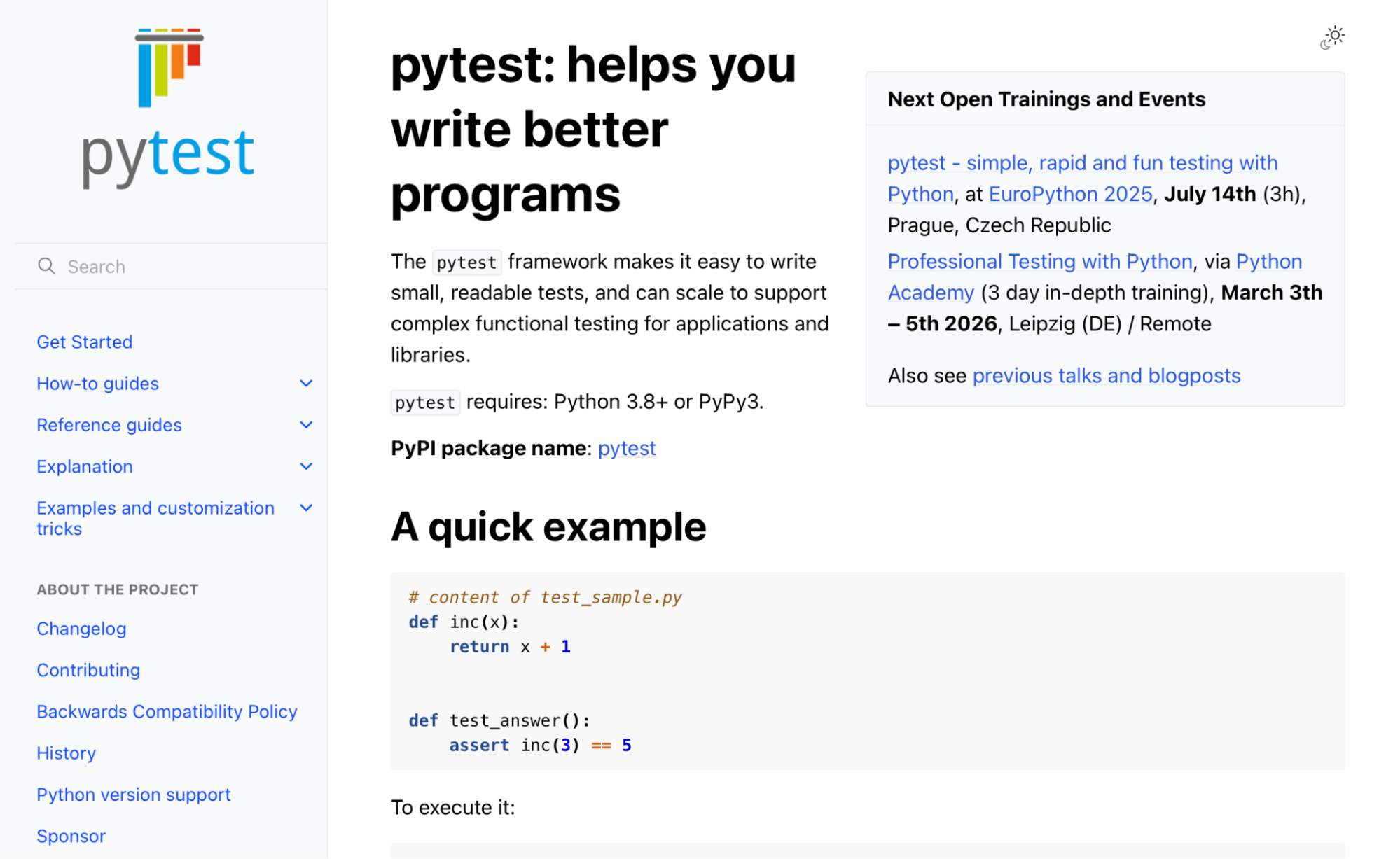Viewport: 1400px width, 859px height.
Task: Open Backwards Compatibility Policy
Action: pyautogui.click(x=167, y=711)
